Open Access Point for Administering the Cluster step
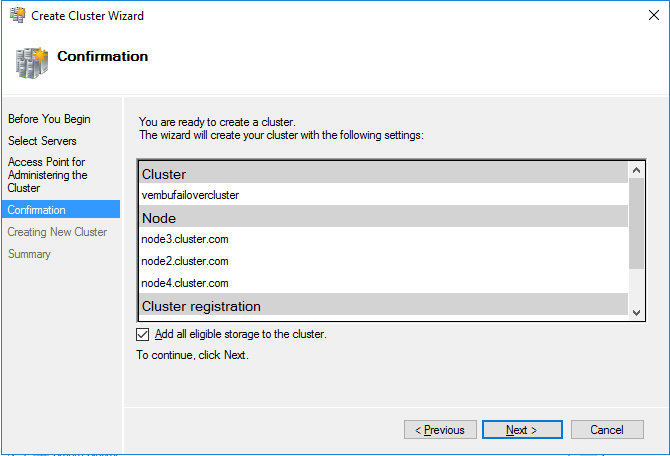 pos(47,175)
